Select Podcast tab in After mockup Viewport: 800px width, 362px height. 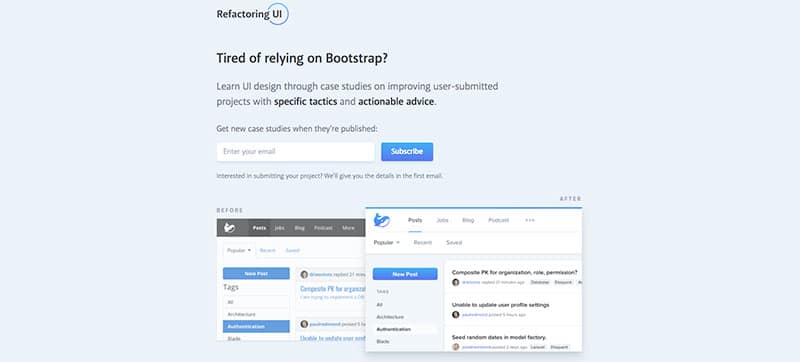498,220
